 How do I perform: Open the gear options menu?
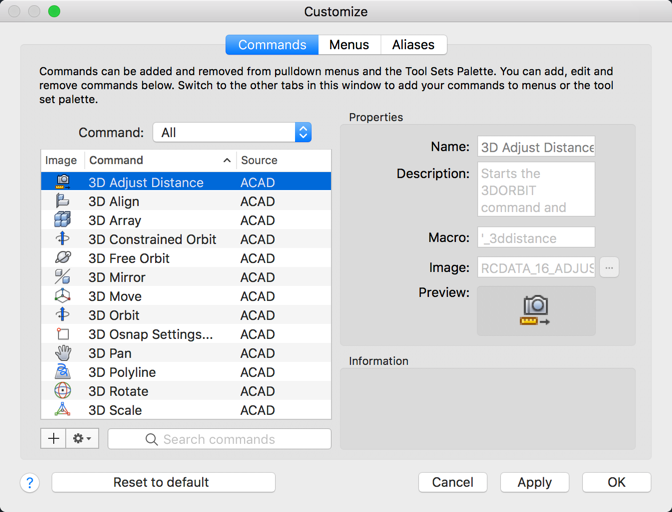(x=82, y=439)
